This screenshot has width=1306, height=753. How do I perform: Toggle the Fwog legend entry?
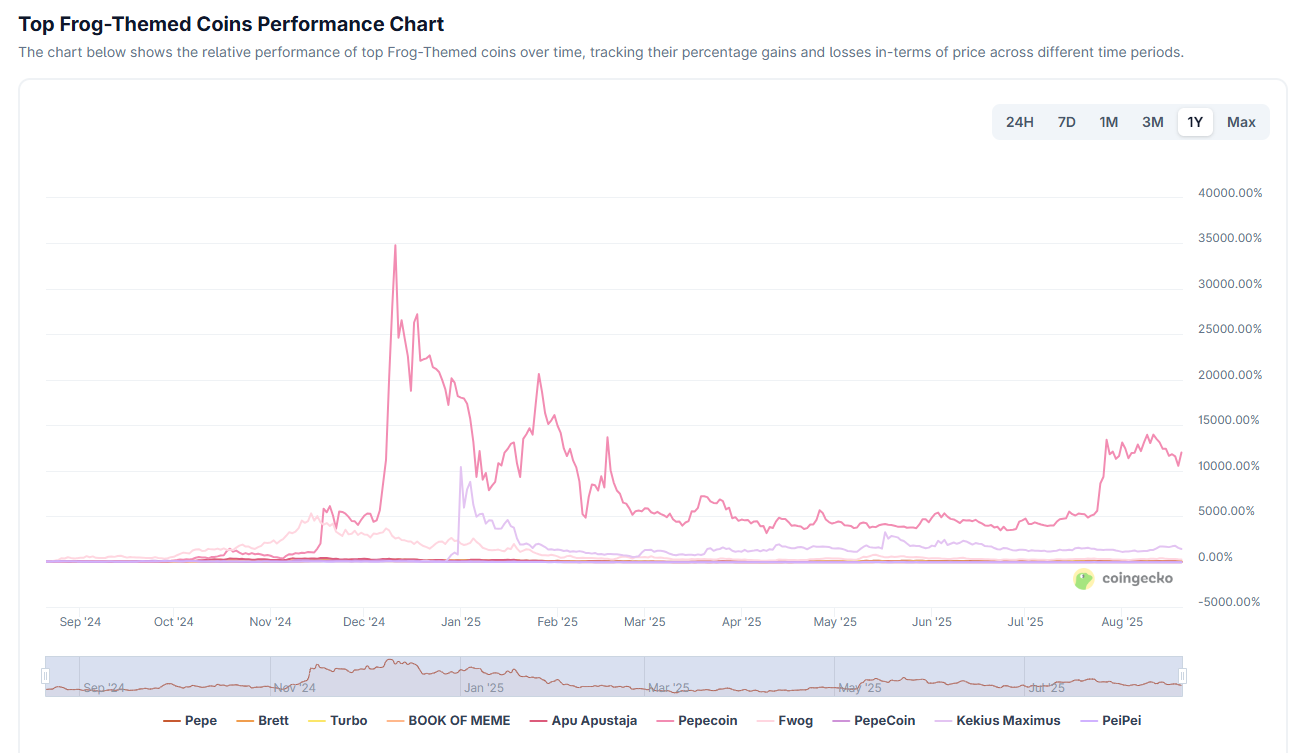click(784, 720)
